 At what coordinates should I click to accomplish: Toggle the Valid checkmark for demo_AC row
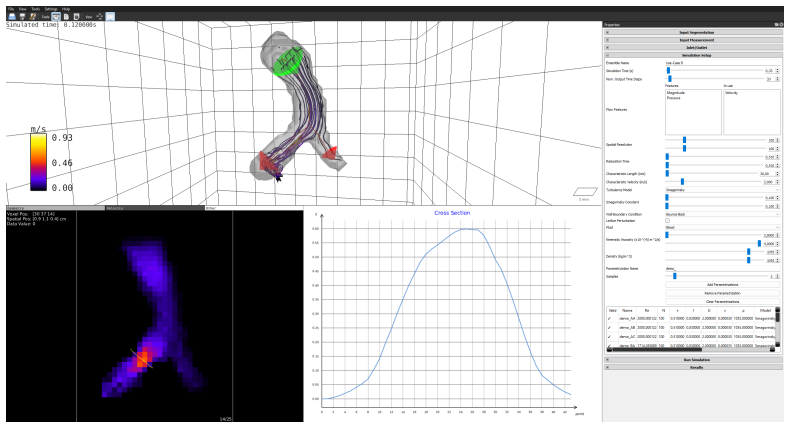(610, 337)
